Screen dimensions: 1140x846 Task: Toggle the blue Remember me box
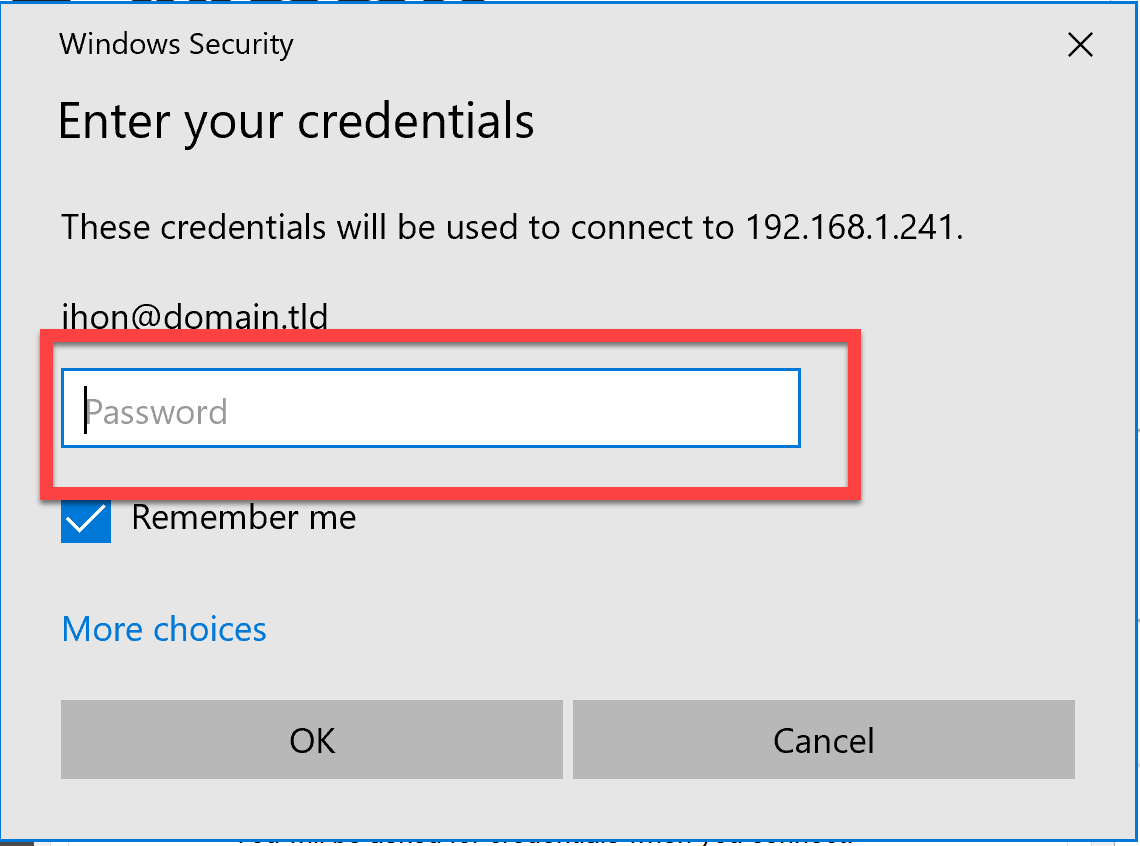(86, 519)
